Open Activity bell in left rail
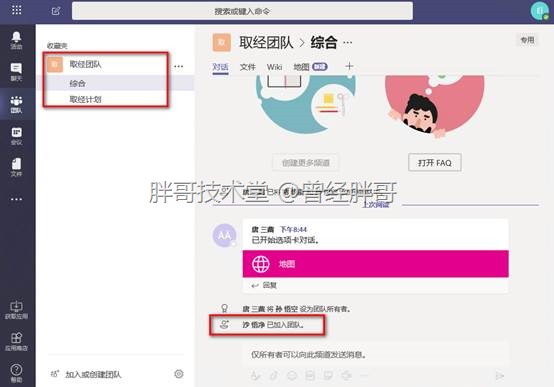Image resolution: width=554 pixels, height=387 pixels. tap(16, 40)
